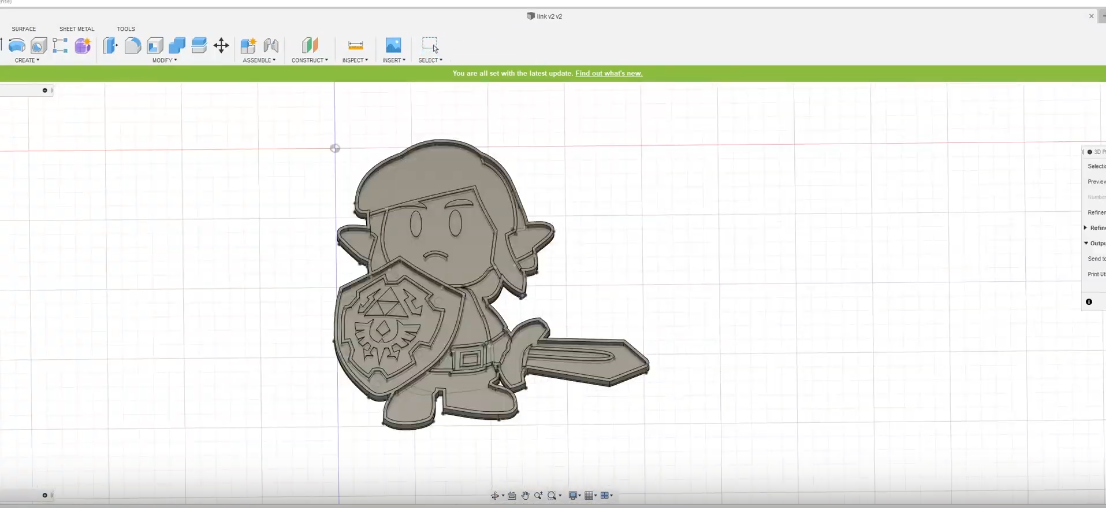Viewport: 1106px width, 508px height.
Task: Open the Modify dropdown menu
Action: tap(164, 61)
